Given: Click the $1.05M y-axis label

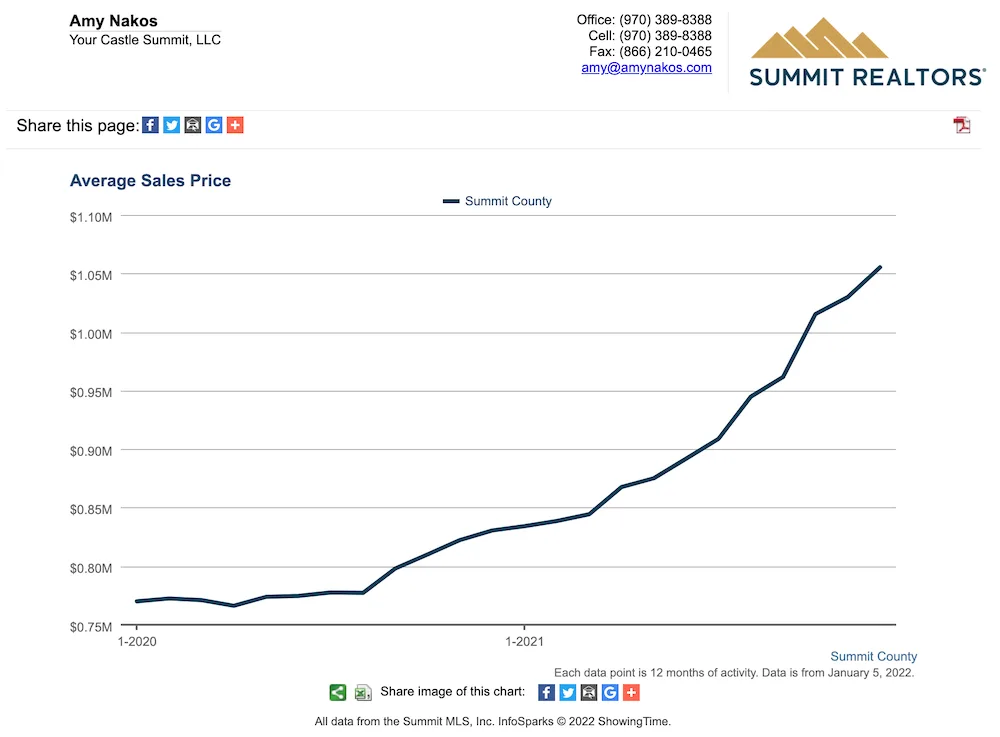Looking at the screenshot, I should 91,275.
